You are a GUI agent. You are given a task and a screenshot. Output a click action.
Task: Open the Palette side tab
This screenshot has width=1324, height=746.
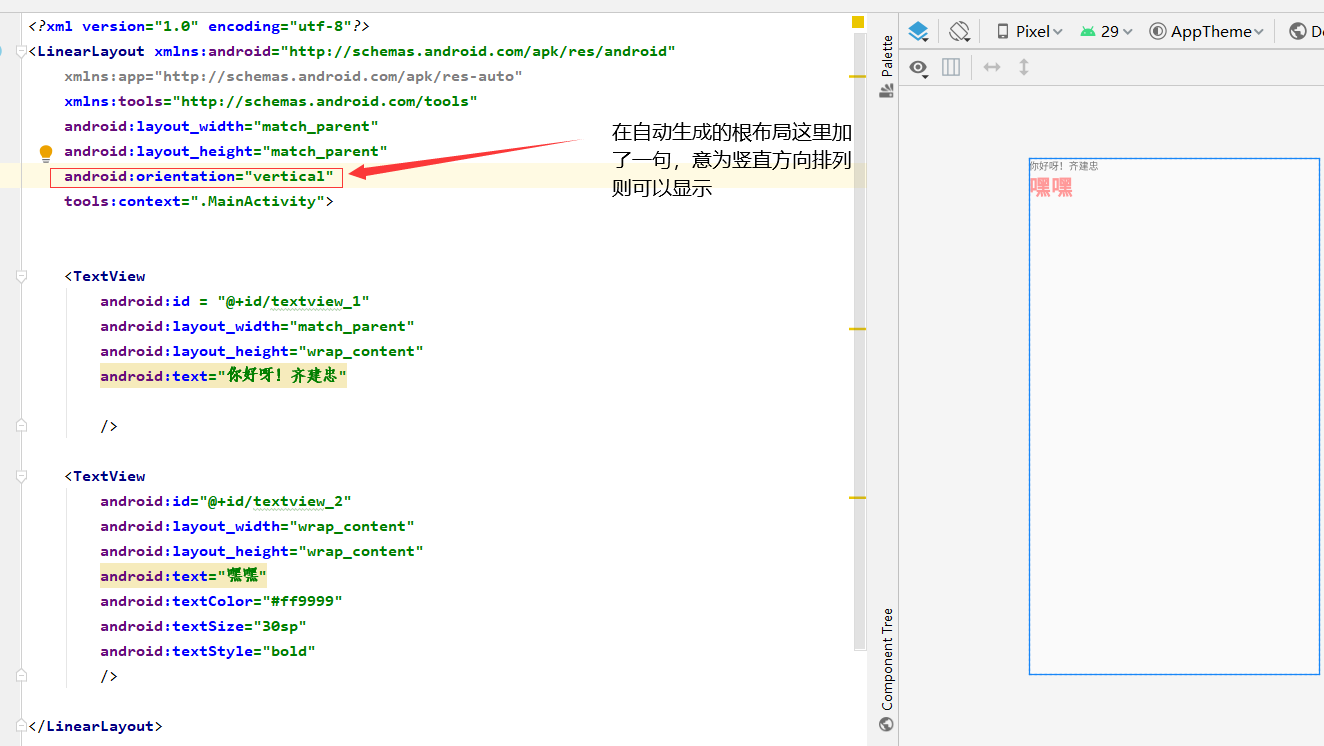tap(886, 66)
